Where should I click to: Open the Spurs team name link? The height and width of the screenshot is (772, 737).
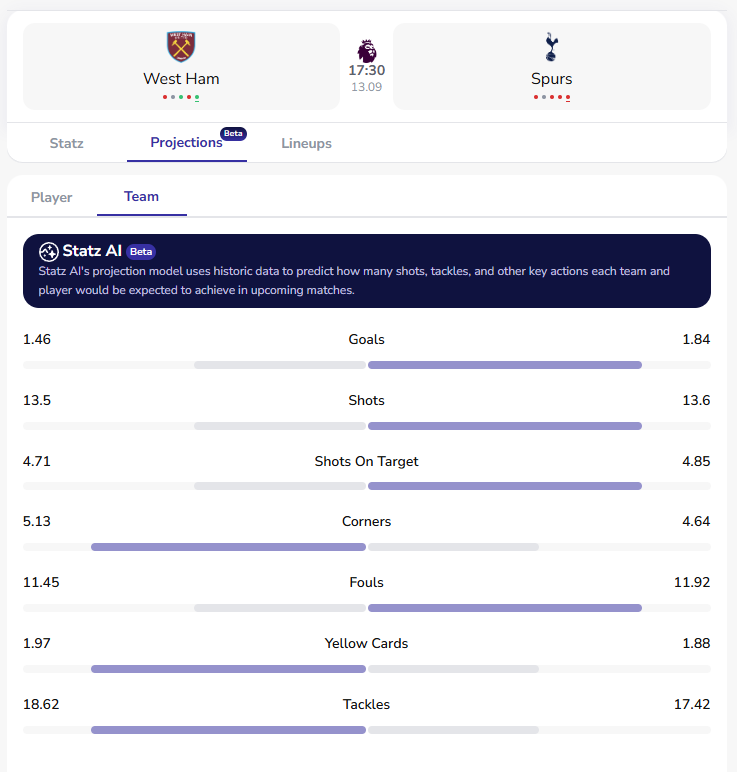[x=551, y=79]
